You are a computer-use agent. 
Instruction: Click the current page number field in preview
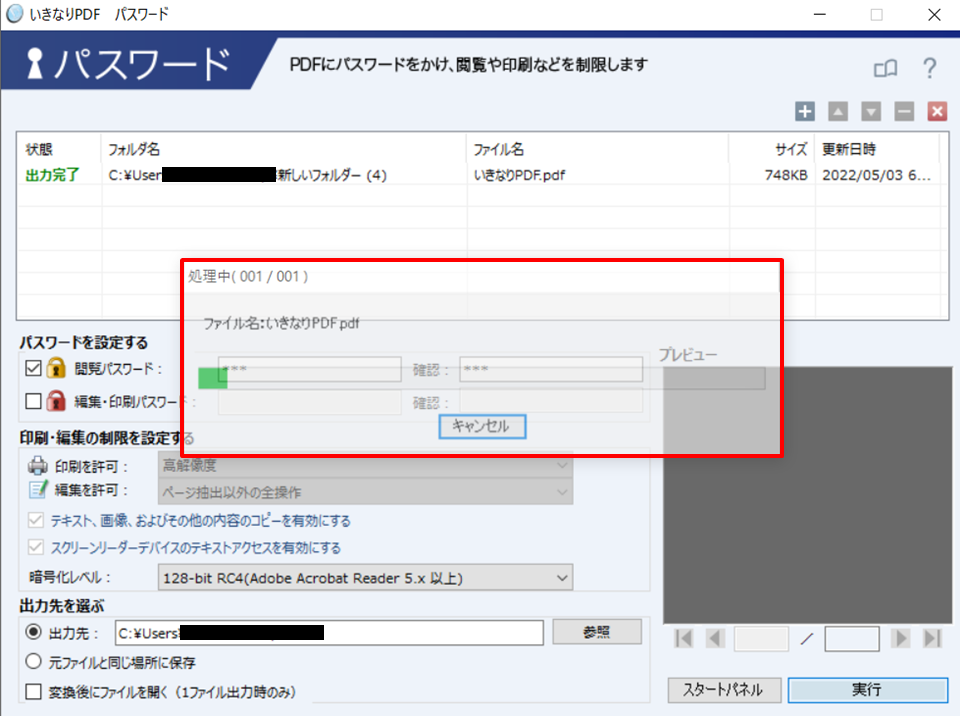click(x=761, y=638)
